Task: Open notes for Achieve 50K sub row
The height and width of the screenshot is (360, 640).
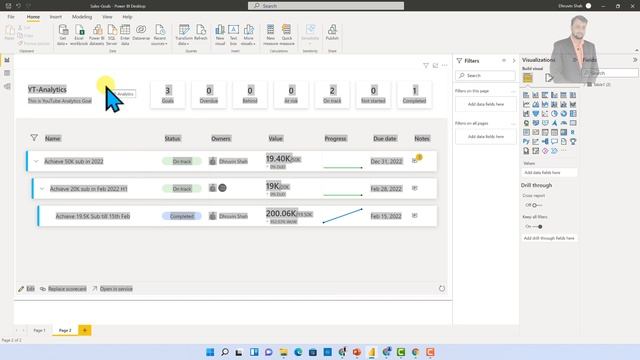Action: pos(415,161)
